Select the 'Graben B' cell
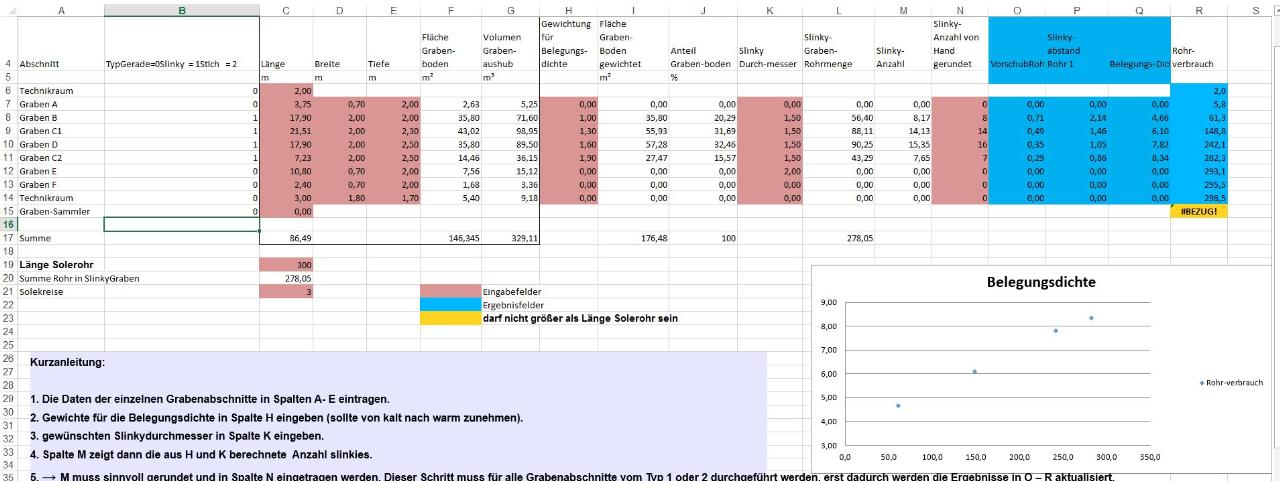Image resolution: width=1280 pixels, height=481 pixels. pyautogui.click(x=61, y=117)
